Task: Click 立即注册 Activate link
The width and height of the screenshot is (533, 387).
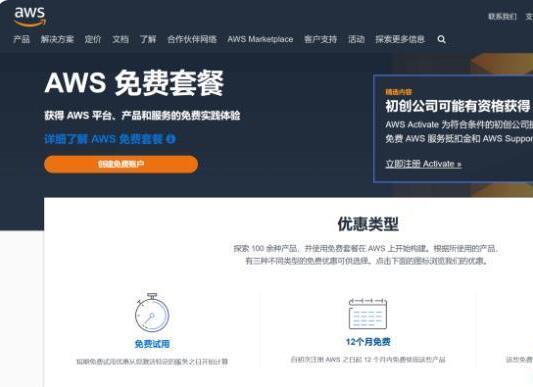Action: [424, 164]
